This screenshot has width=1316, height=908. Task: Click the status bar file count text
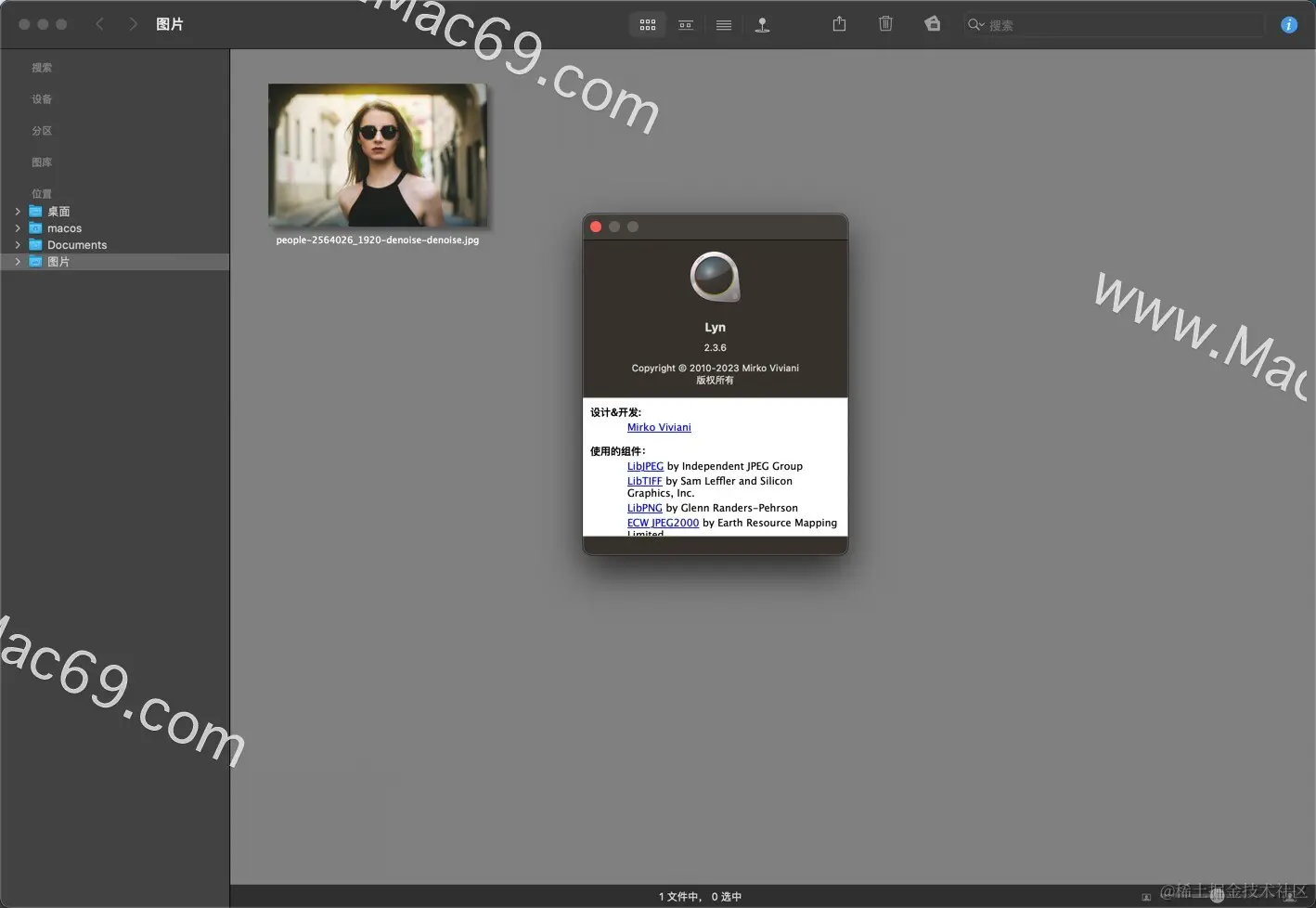coord(700,897)
